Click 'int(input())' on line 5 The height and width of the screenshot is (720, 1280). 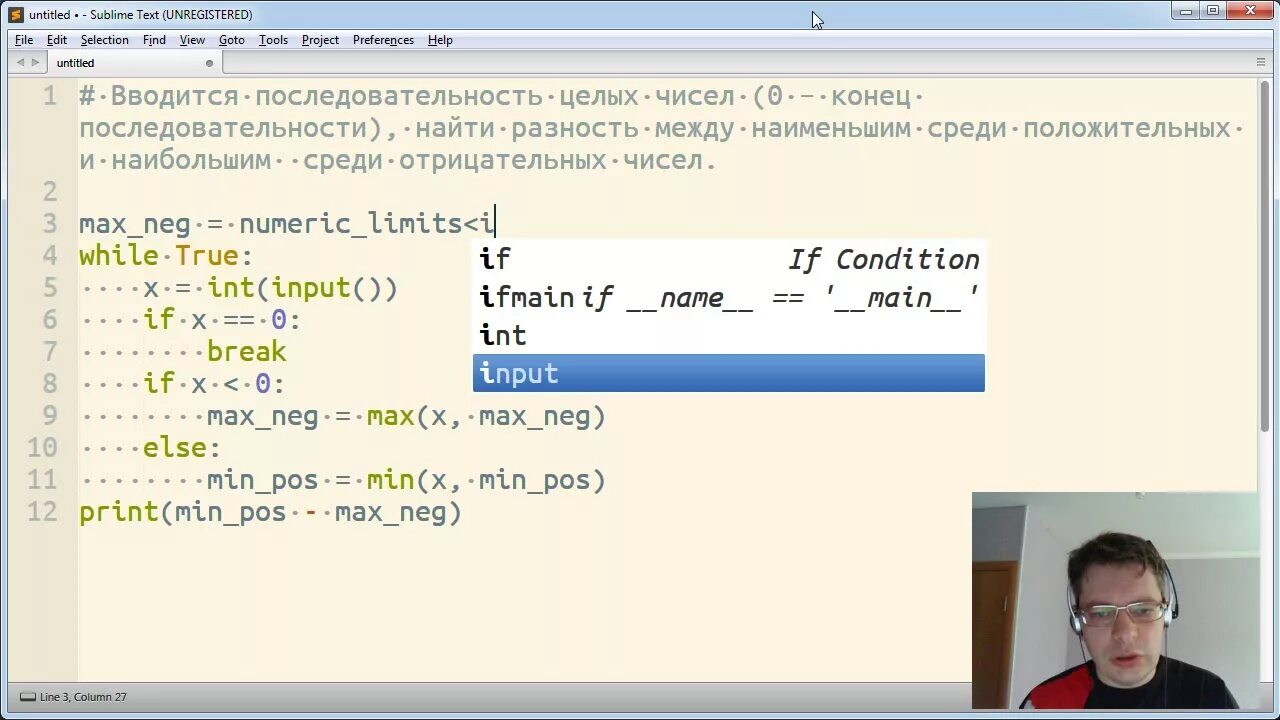tap(303, 288)
